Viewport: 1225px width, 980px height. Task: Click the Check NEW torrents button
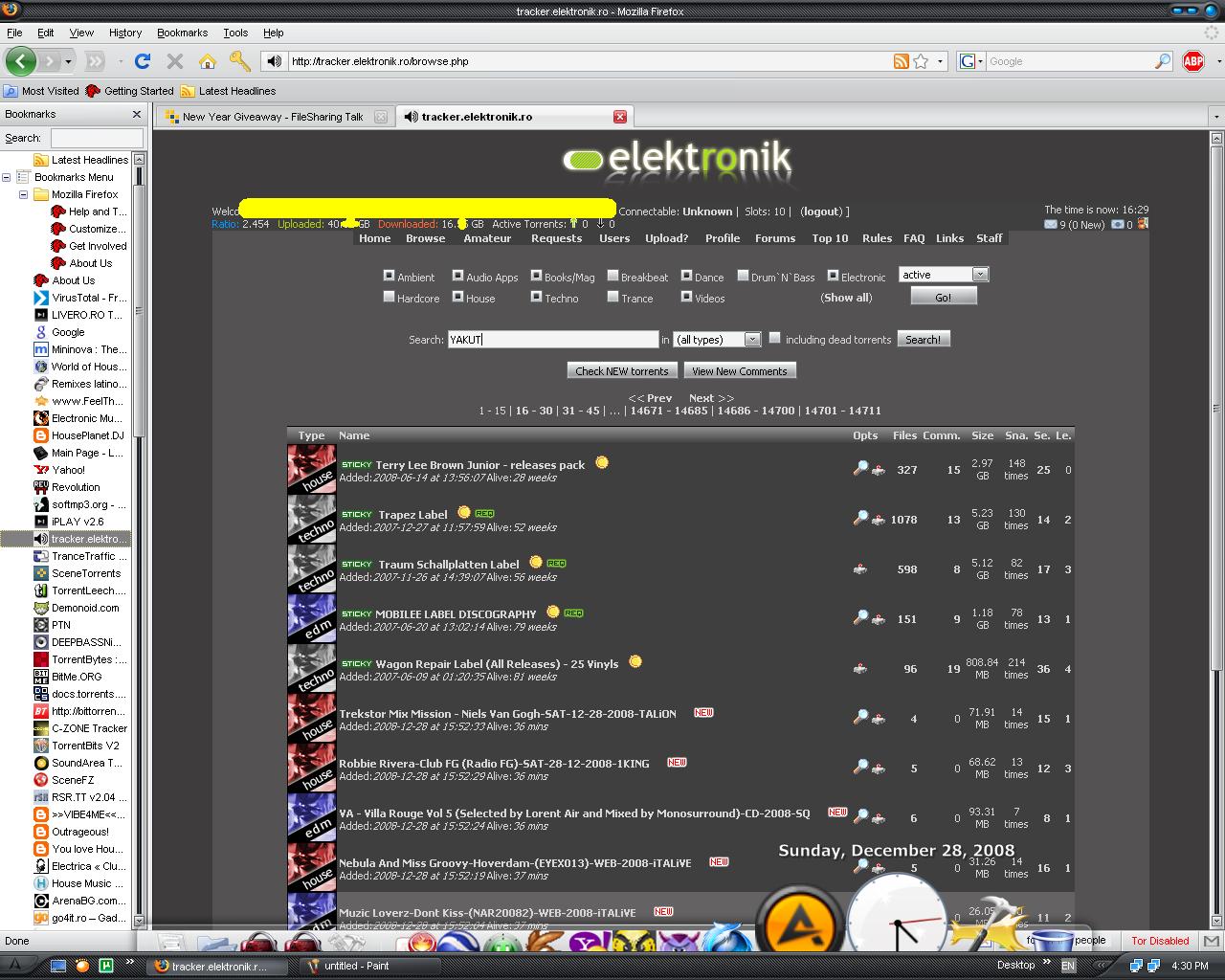622,370
